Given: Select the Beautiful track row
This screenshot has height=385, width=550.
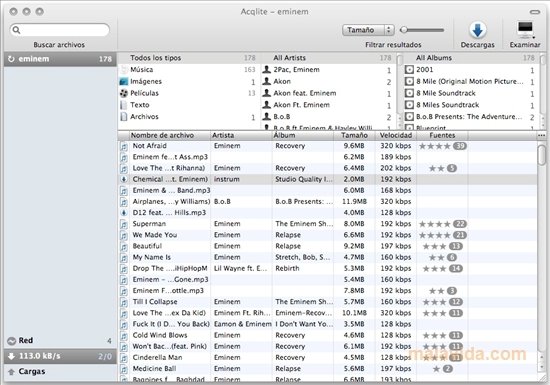Looking at the screenshot, I should click(x=328, y=246).
